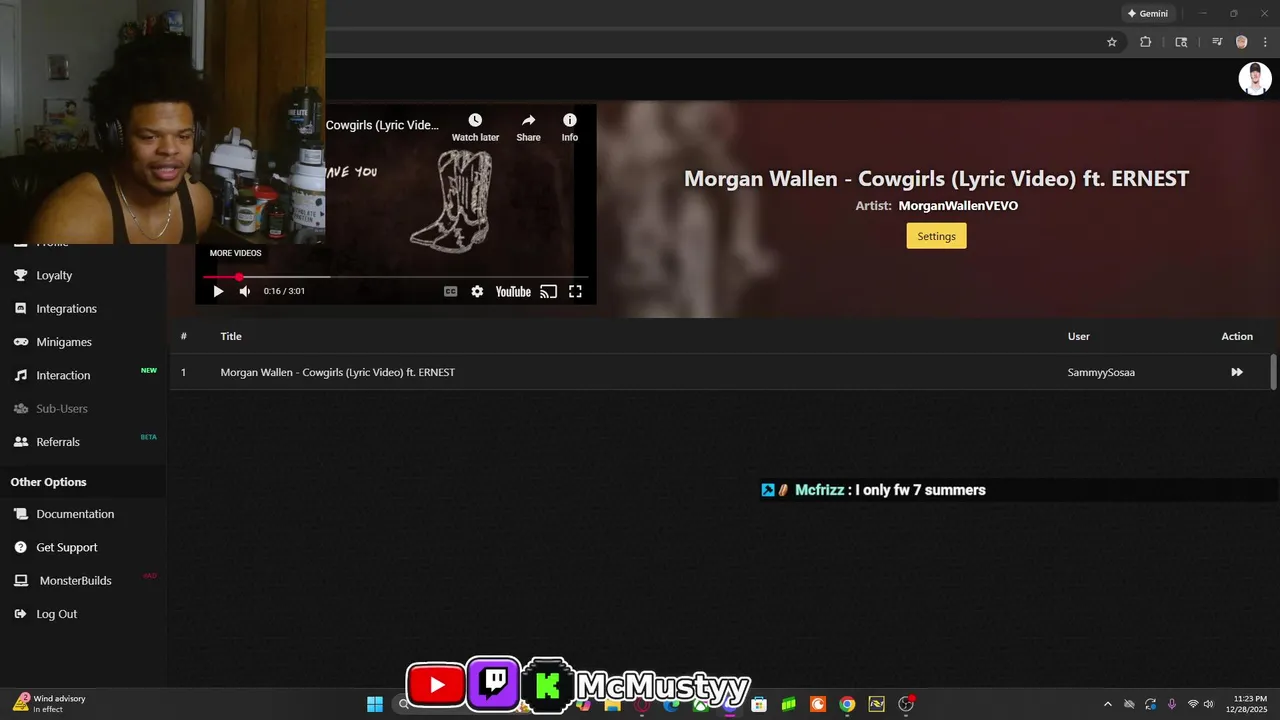Open Referrals in the sidebar
Viewport: 1280px width, 720px height.
(58, 442)
